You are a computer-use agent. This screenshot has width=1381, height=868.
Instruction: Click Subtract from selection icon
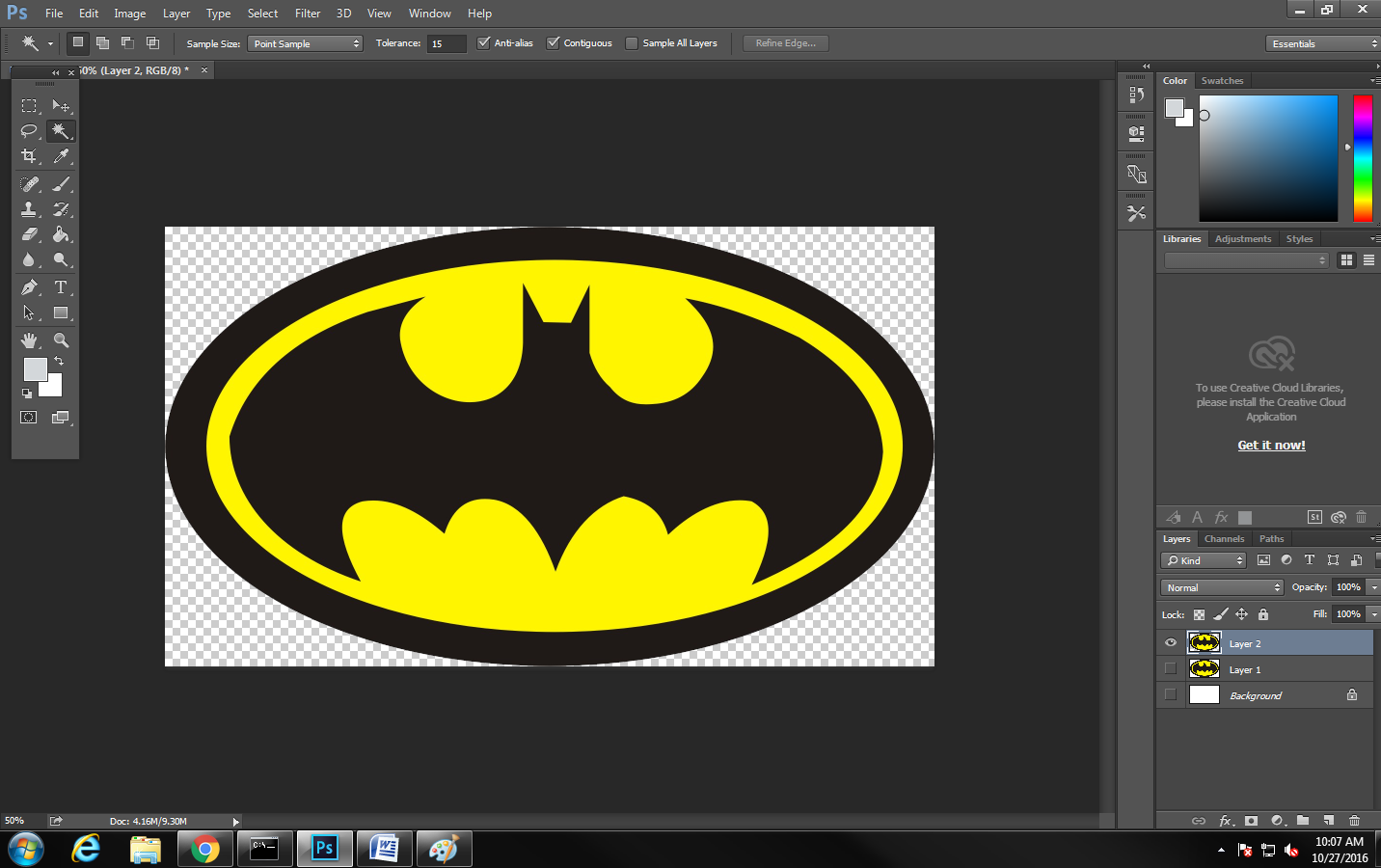pos(127,42)
